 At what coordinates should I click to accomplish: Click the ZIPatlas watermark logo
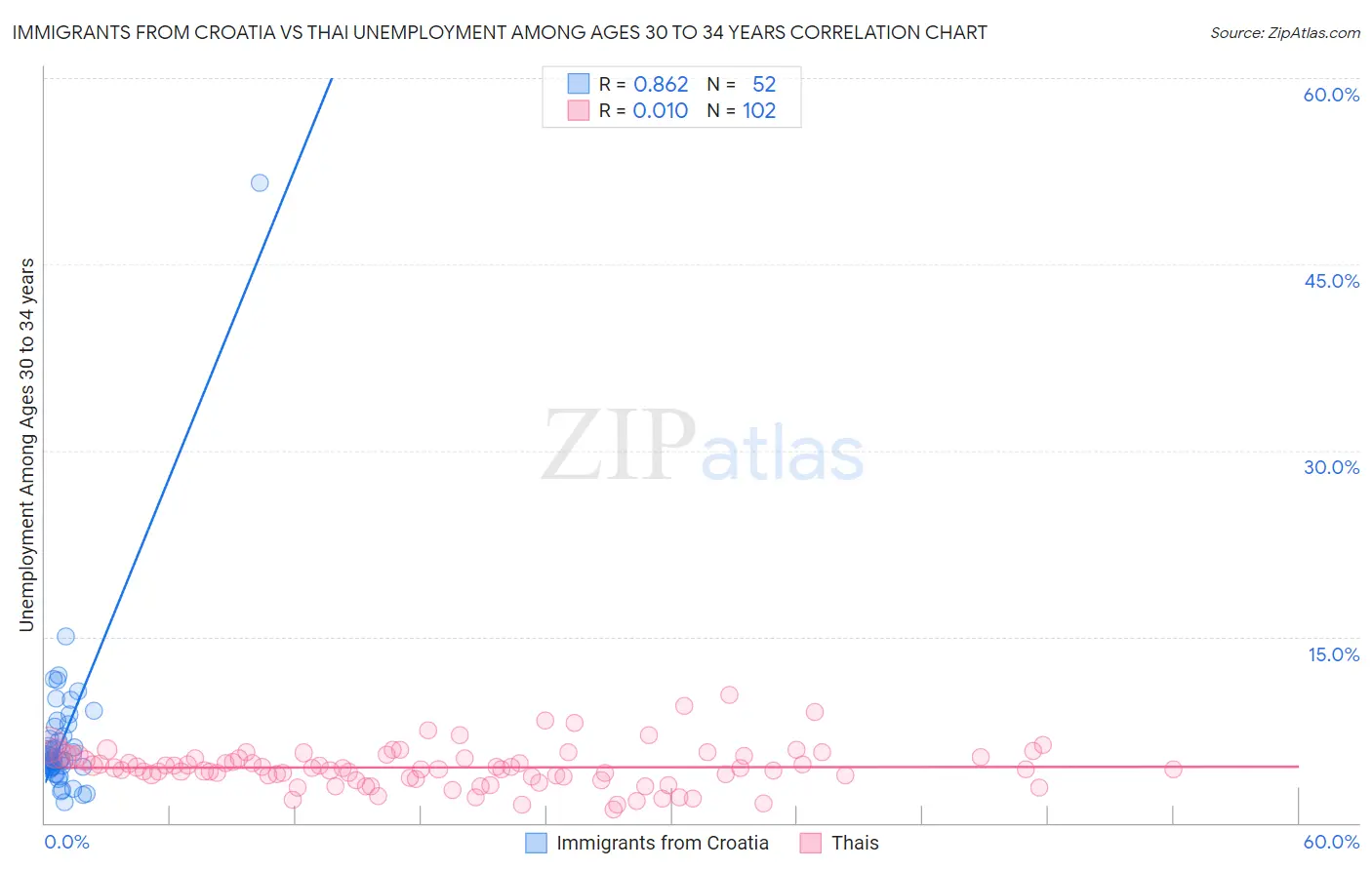(x=703, y=446)
